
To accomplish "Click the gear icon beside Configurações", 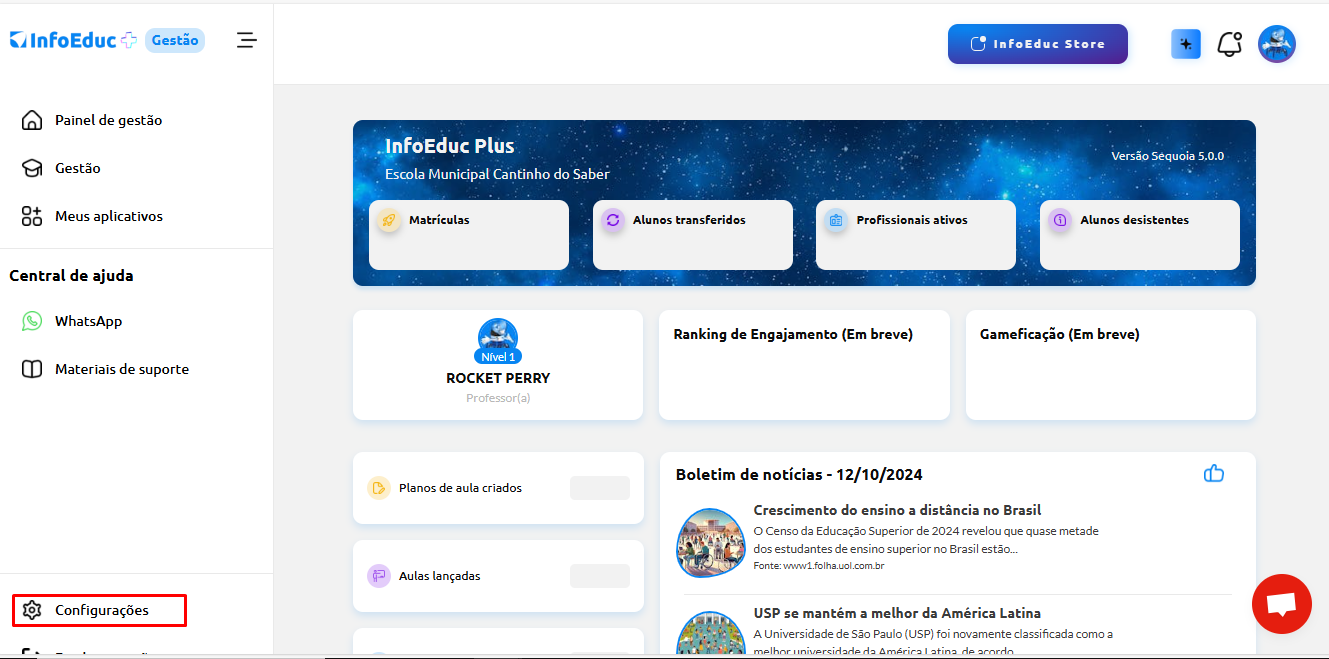I will [x=32, y=610].
